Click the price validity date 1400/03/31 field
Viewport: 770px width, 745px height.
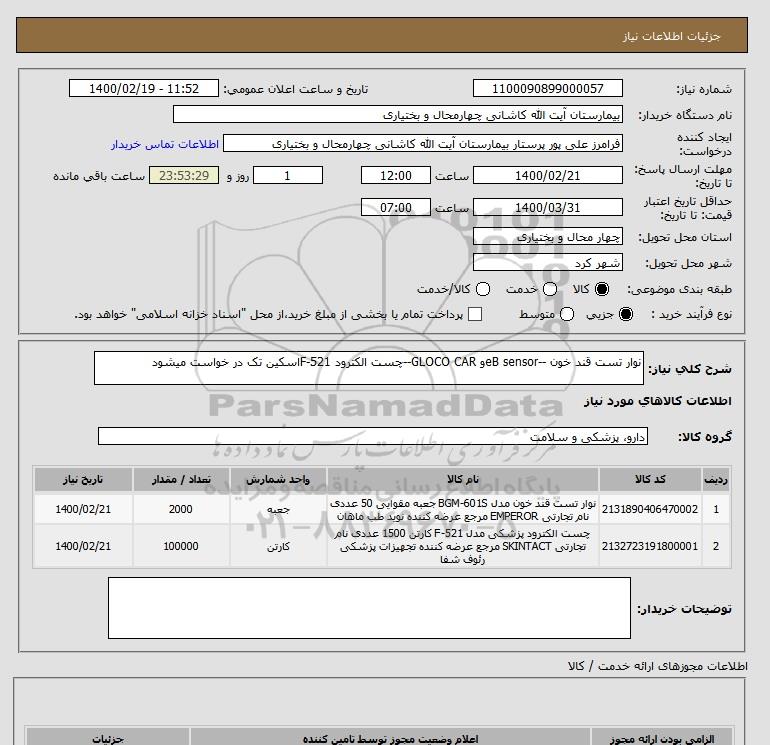pos(548,208)
